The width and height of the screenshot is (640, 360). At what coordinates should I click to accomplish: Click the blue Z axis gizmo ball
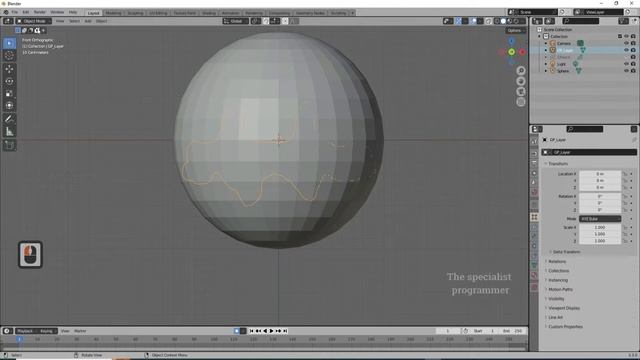(x=511, y=41)
